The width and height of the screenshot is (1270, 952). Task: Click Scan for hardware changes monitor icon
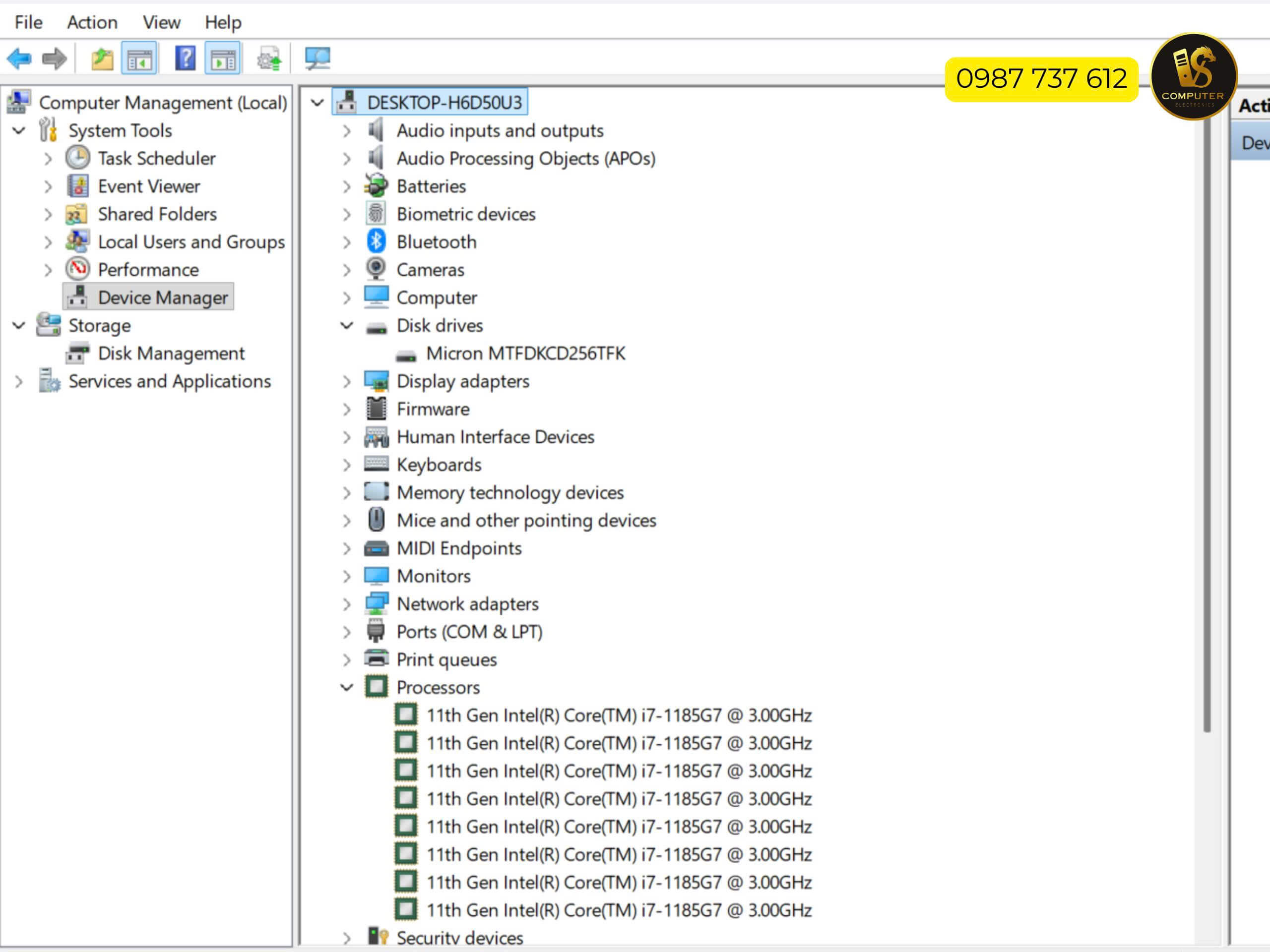tap(317, 59)
